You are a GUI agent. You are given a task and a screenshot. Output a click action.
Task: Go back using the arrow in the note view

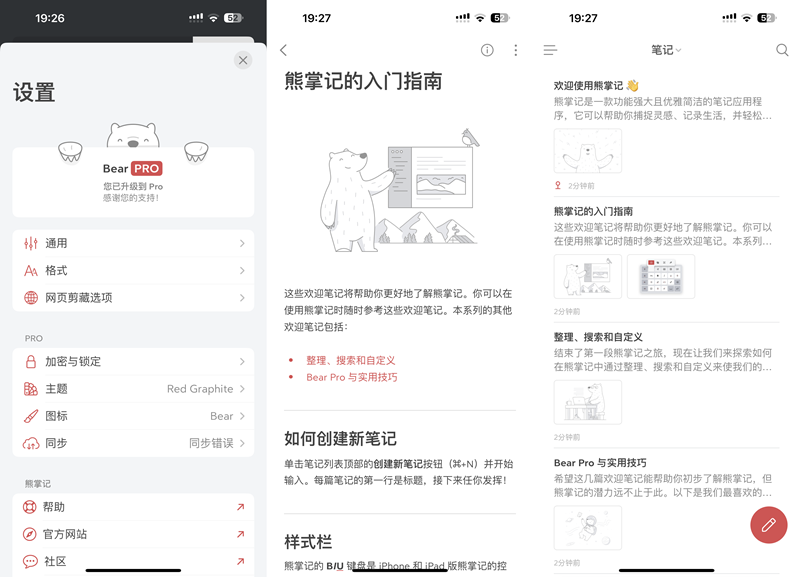click(284, 50)
